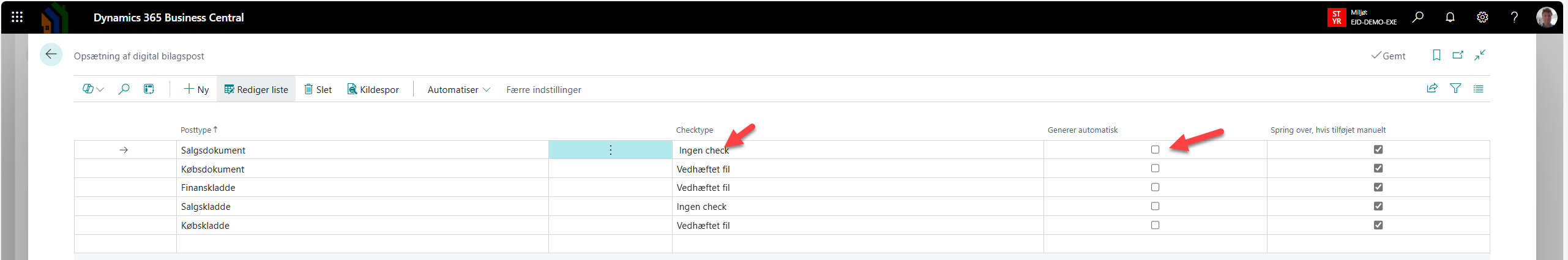
Task: Open page in new window icon
Action: 1458,55
